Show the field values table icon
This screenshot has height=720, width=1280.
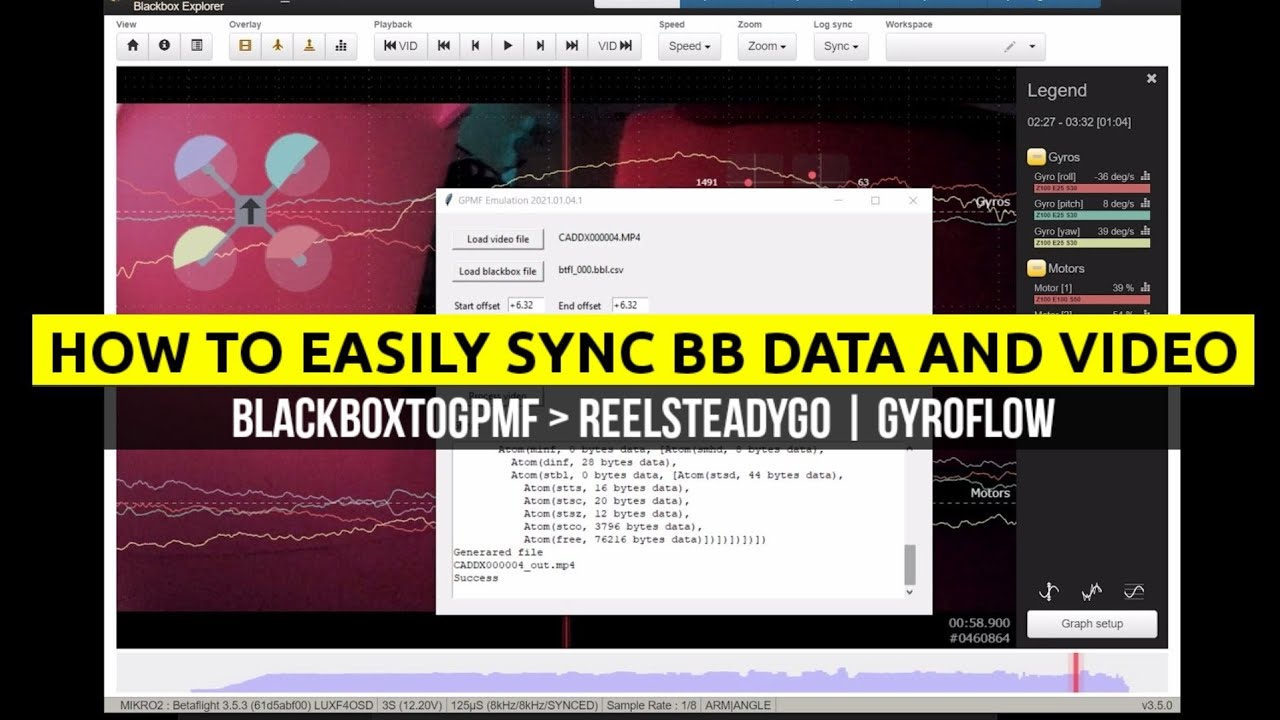pos(196,46)
